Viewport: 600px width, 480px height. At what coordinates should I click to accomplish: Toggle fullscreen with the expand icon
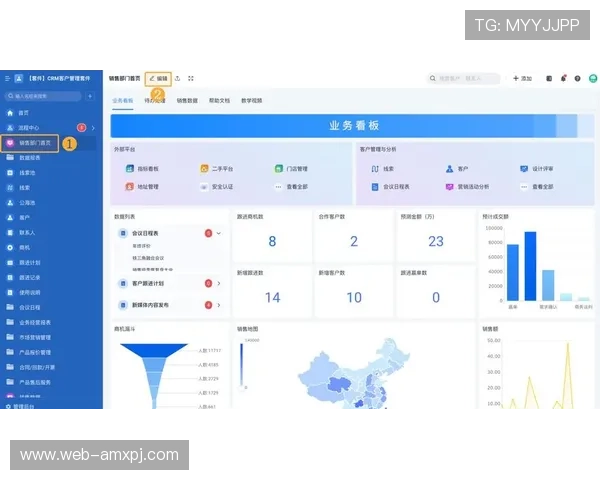click(x=191, y=78)
